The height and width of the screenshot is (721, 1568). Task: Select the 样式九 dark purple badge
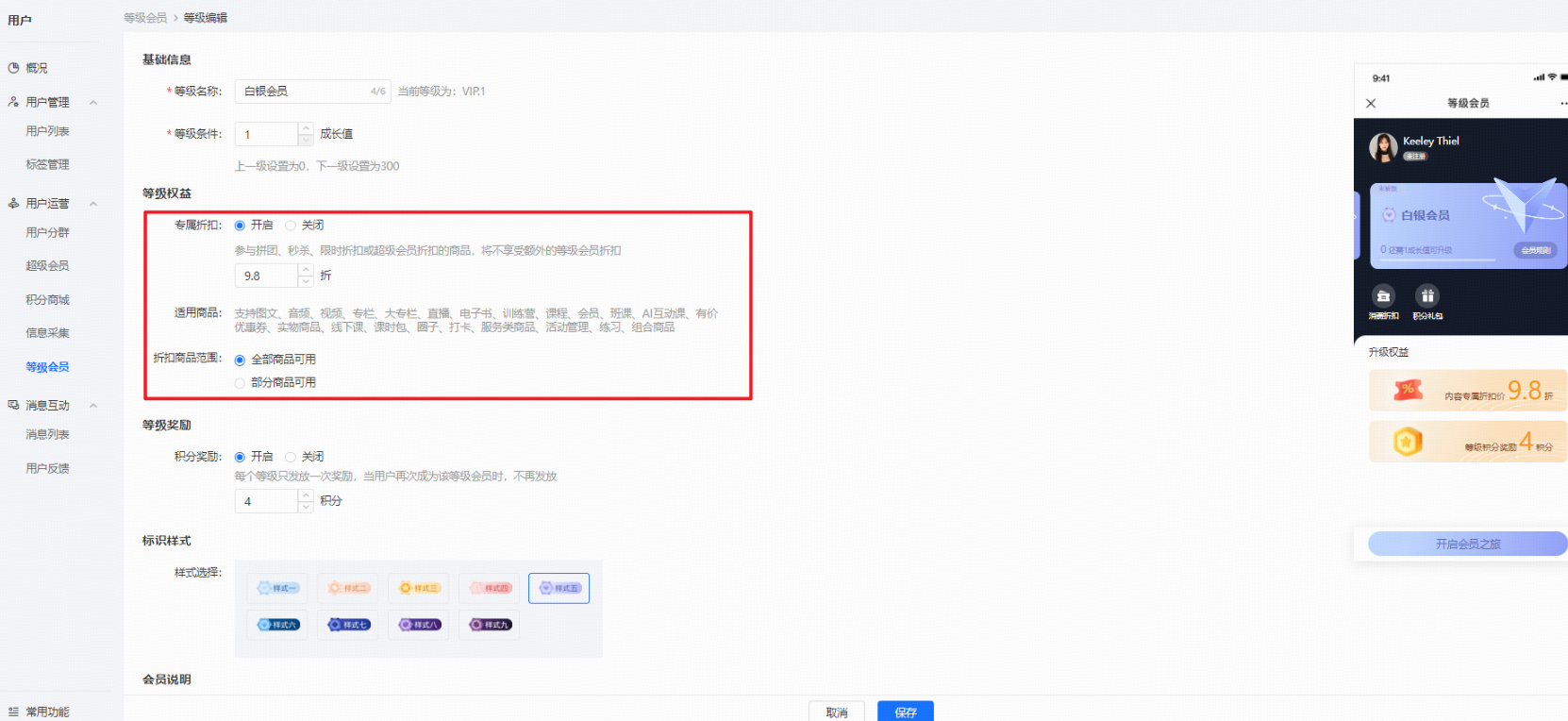490,625
